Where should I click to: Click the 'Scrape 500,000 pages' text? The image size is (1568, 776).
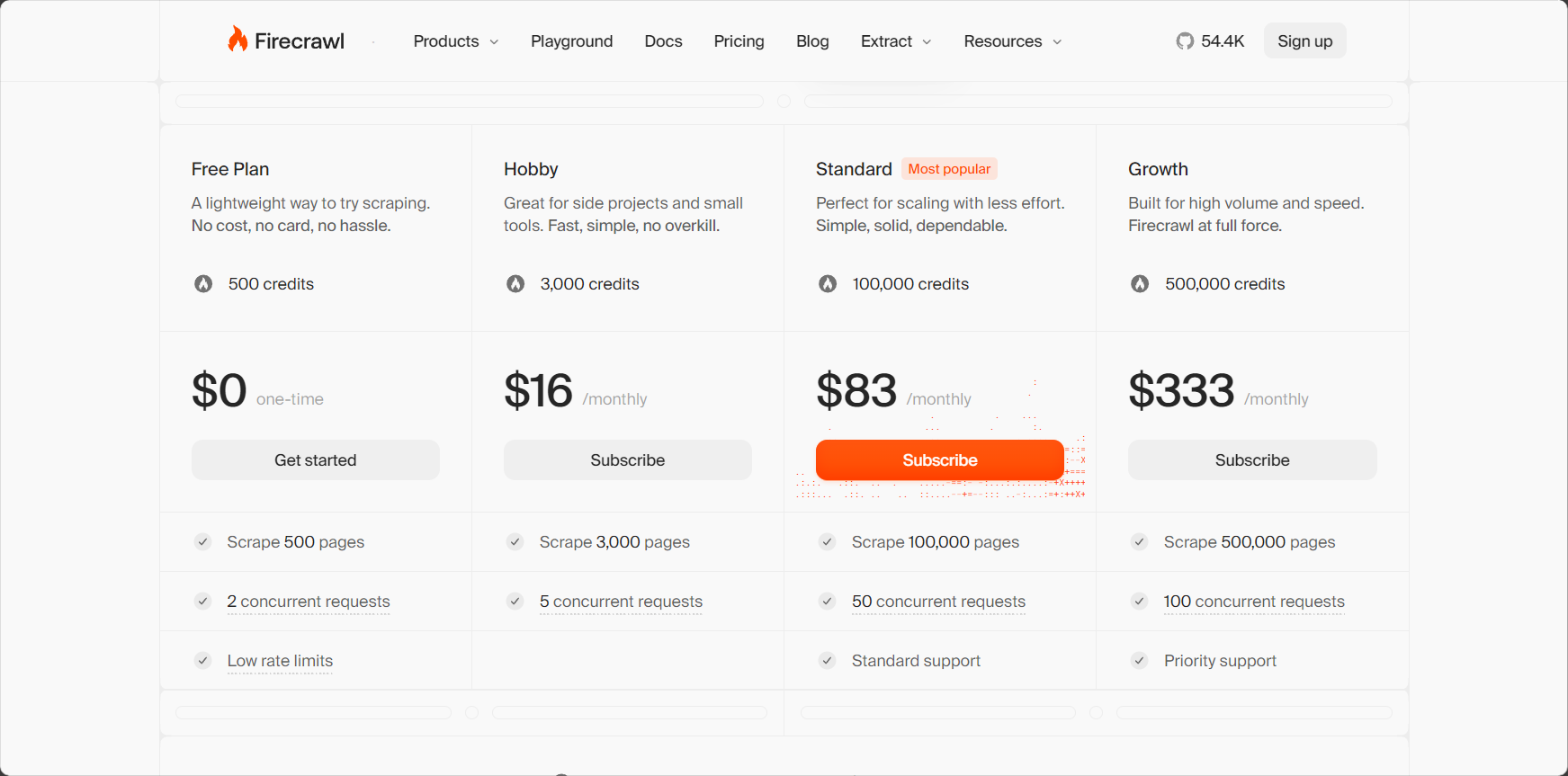tap(1250, 542)
